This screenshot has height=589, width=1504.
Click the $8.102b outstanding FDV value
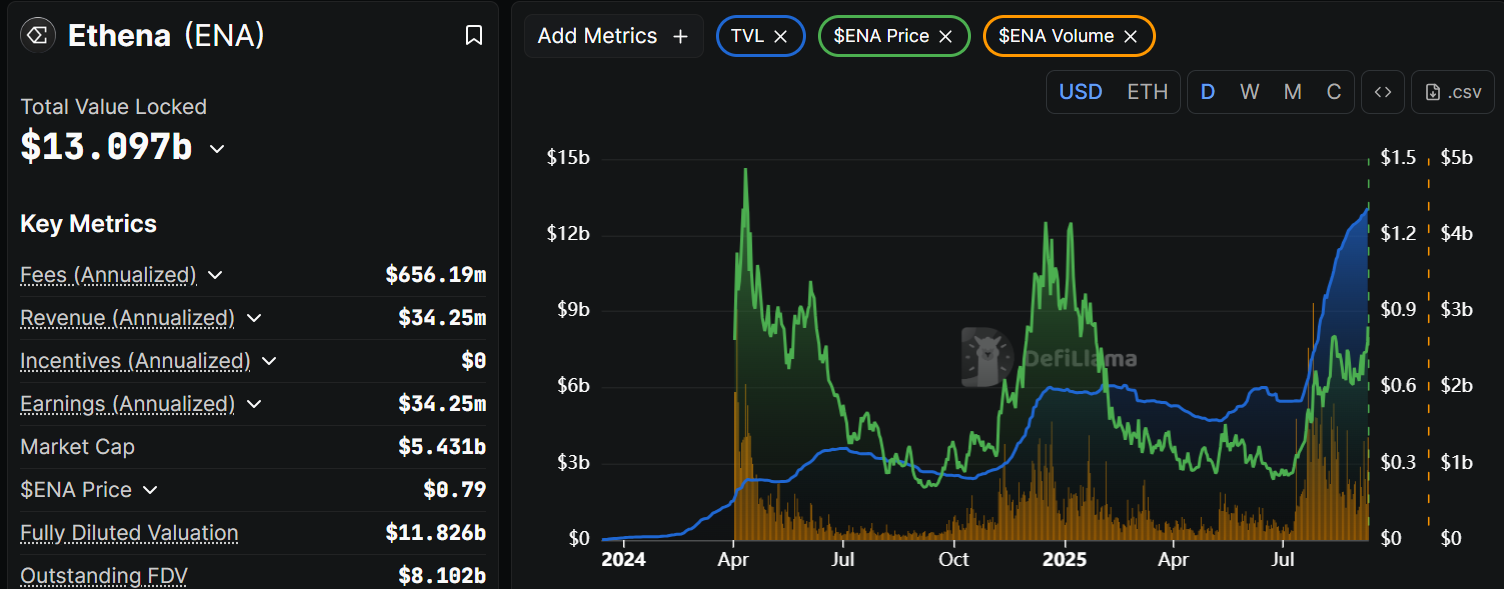(x=442, y=576)
